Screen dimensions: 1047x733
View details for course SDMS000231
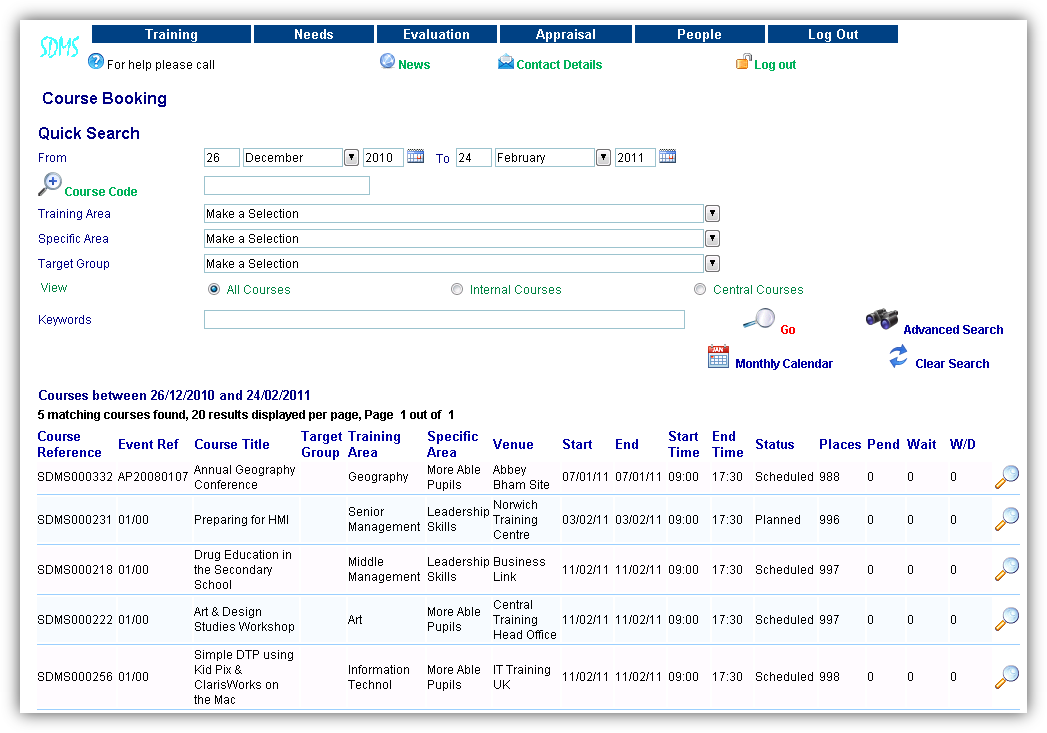point(1006,519)
